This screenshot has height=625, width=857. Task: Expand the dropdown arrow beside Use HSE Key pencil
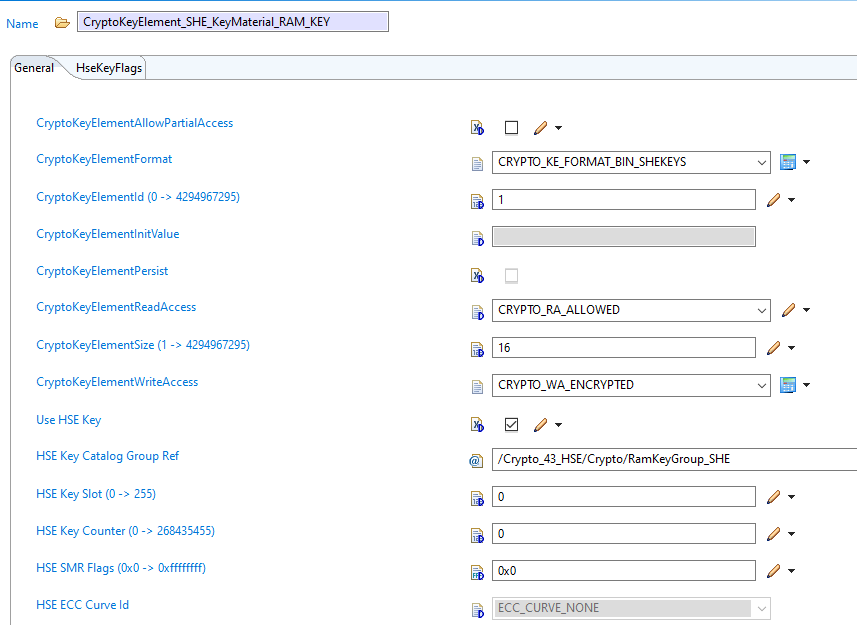click(x=558, y=424)
